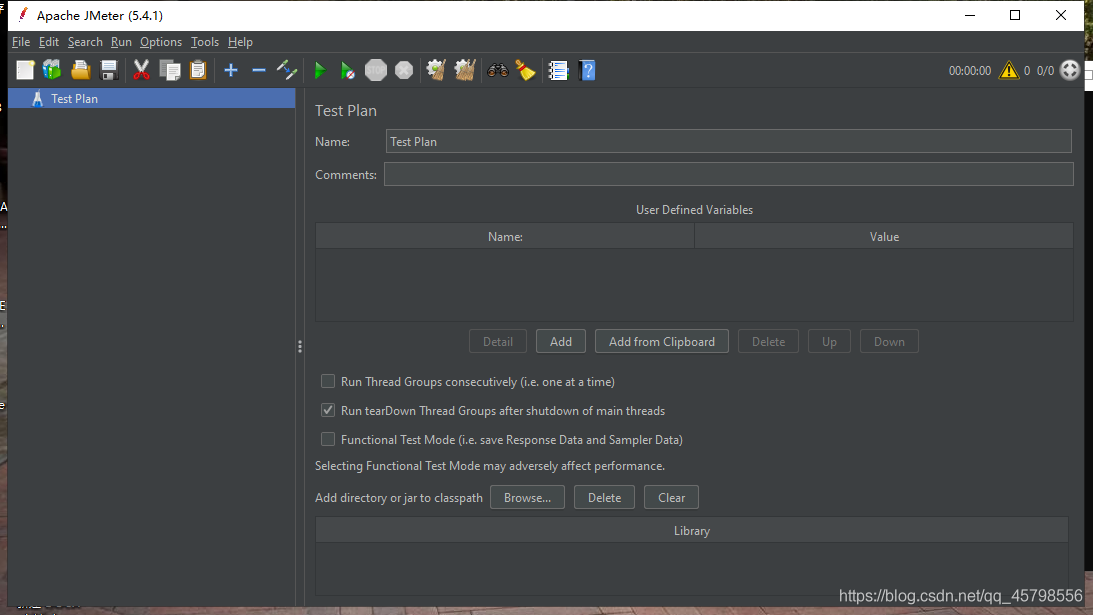Click the Library column header
This screenshot has width=1093, height=615.
click(691, 531)
